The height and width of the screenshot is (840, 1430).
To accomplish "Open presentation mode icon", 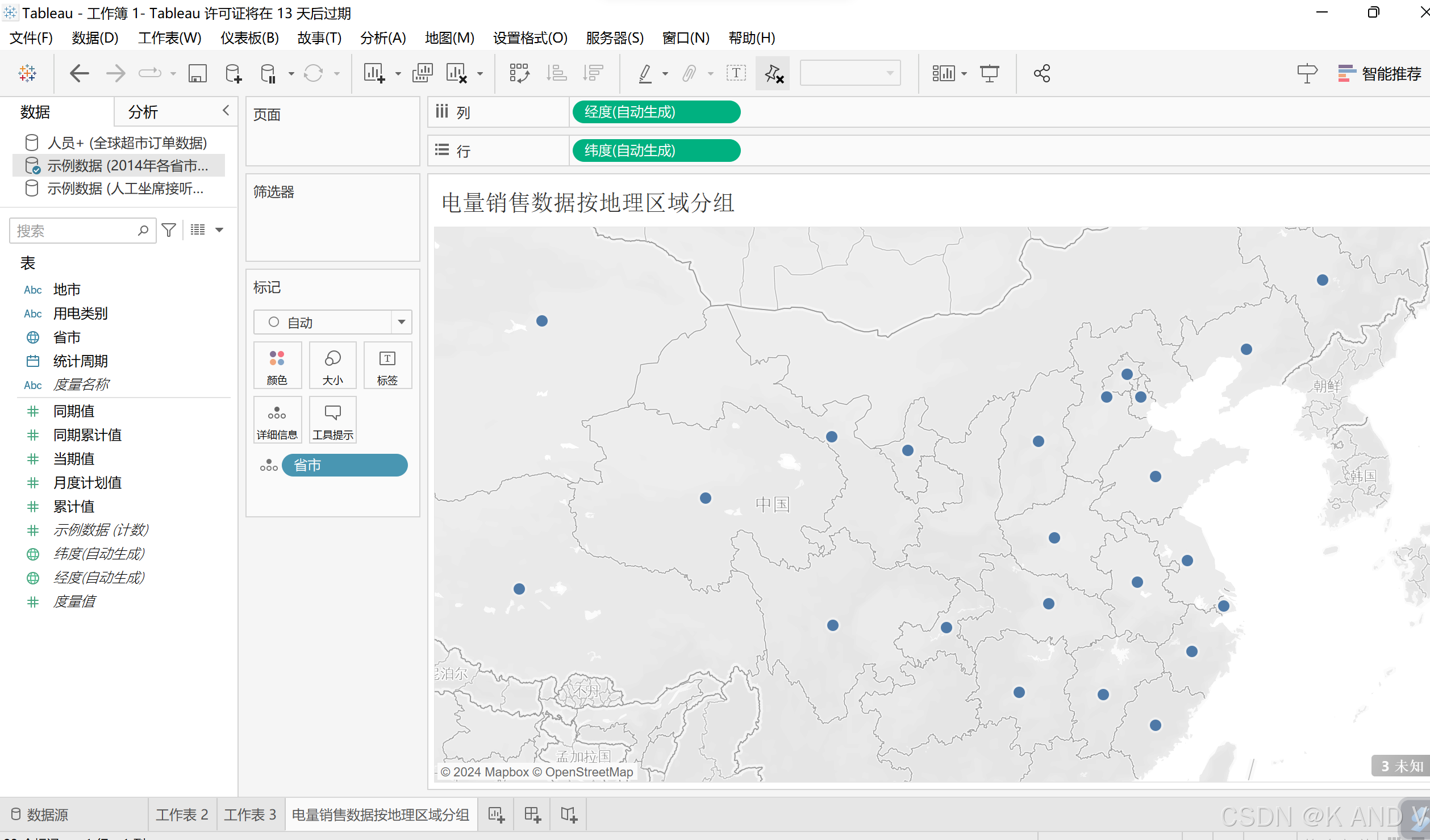I will click(989, 73).
